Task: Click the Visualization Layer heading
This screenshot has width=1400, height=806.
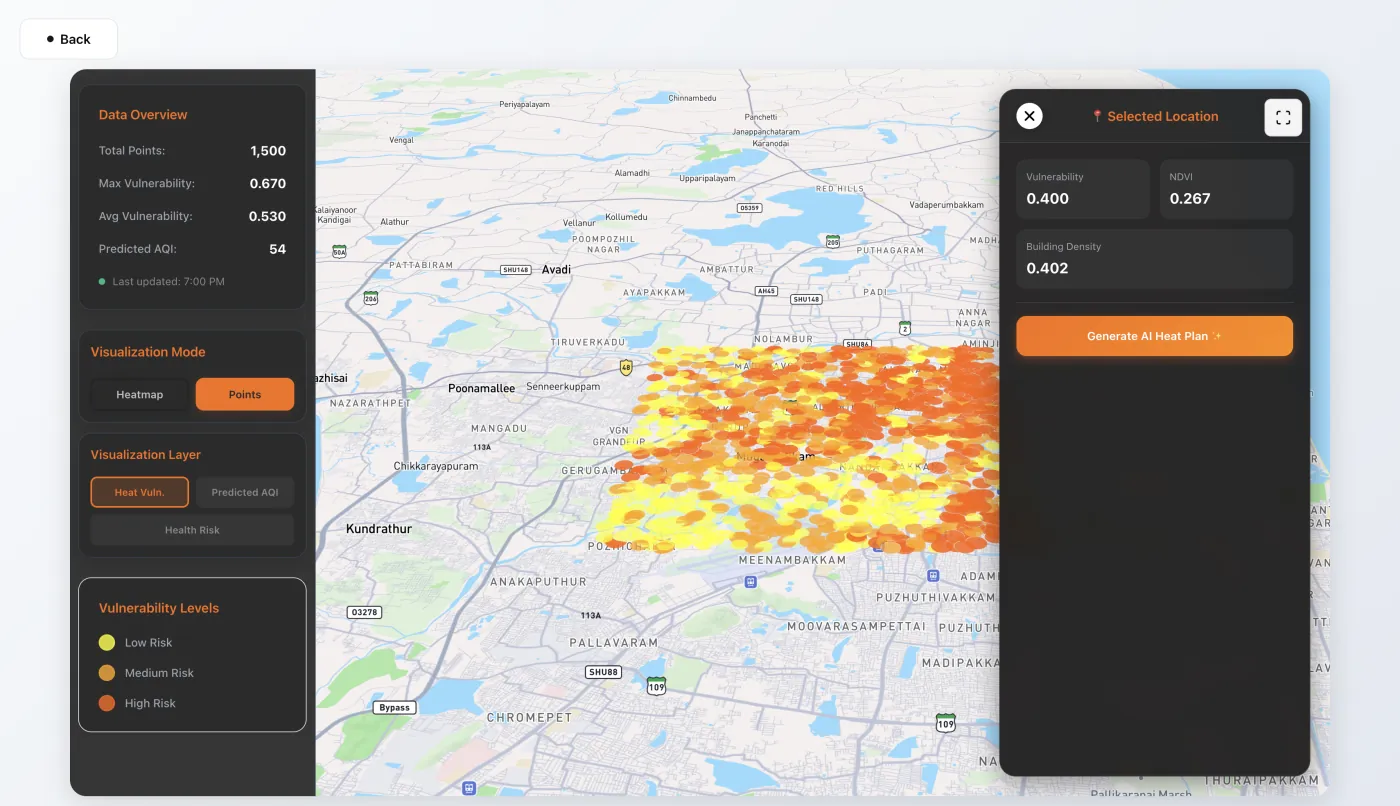Action: coord(146,455)
